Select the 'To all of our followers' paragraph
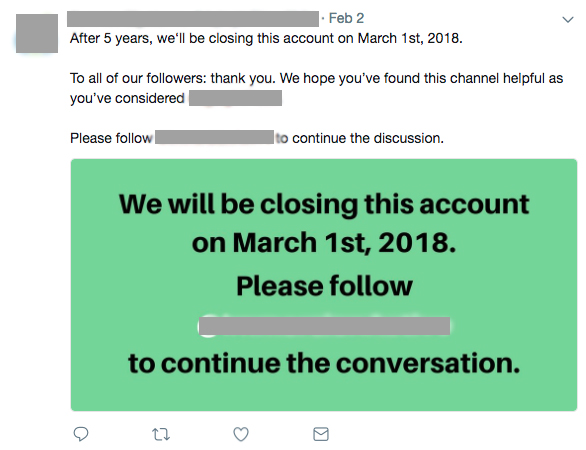 [316, 88]
